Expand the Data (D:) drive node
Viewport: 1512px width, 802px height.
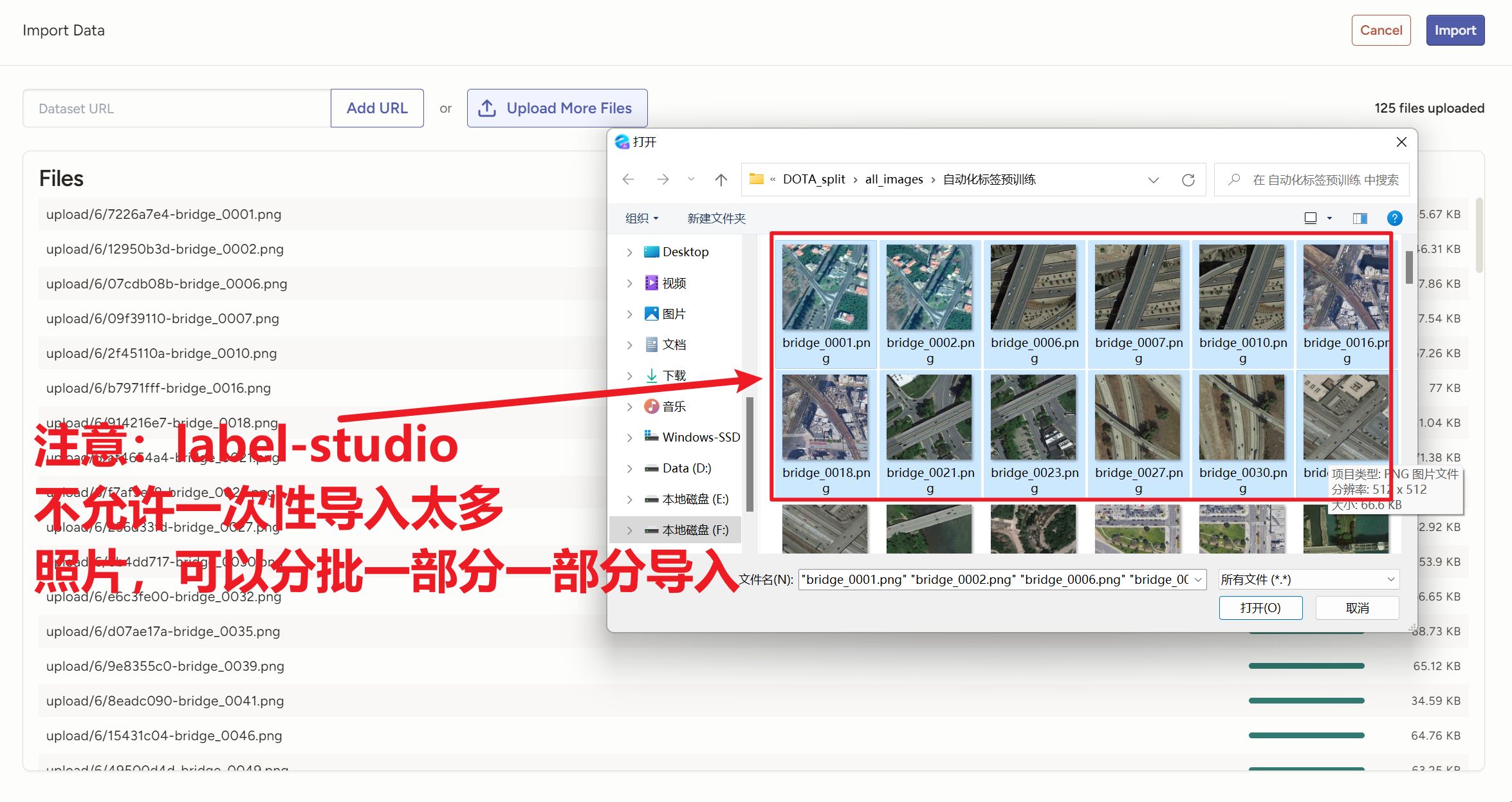coord(629,469)
